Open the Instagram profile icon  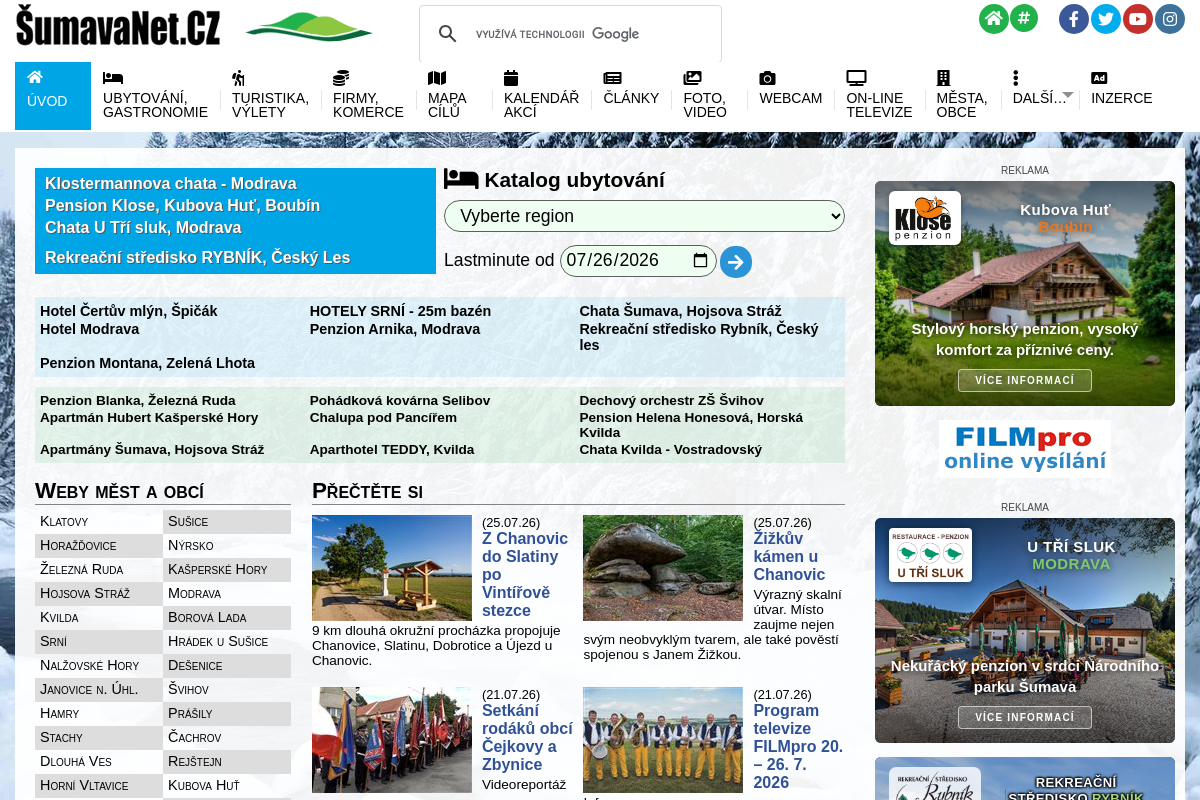tap(1170, 19)
